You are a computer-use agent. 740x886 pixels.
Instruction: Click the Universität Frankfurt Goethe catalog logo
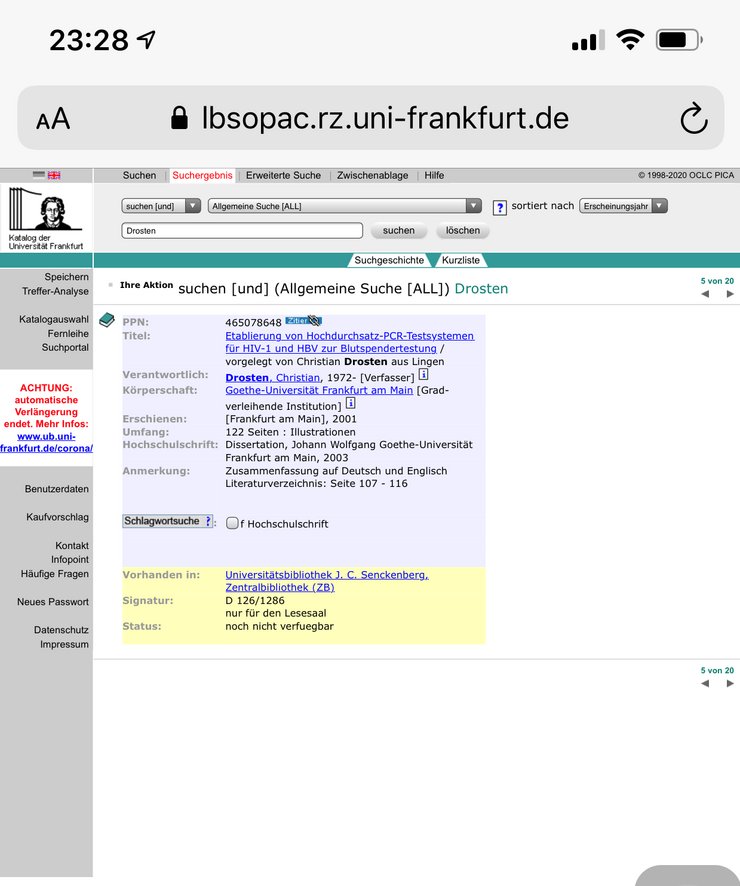click(46, 218)
